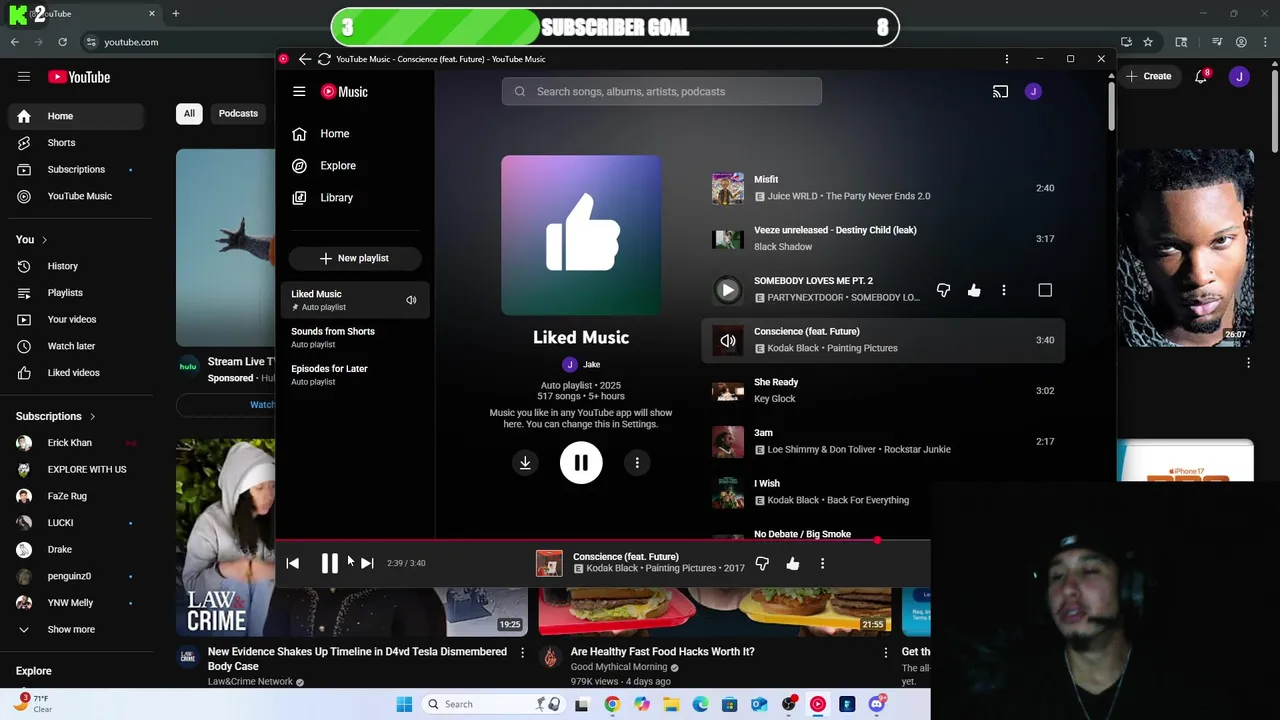Open the Windows Start menu

pyautogui.click(x=404, y=704)
